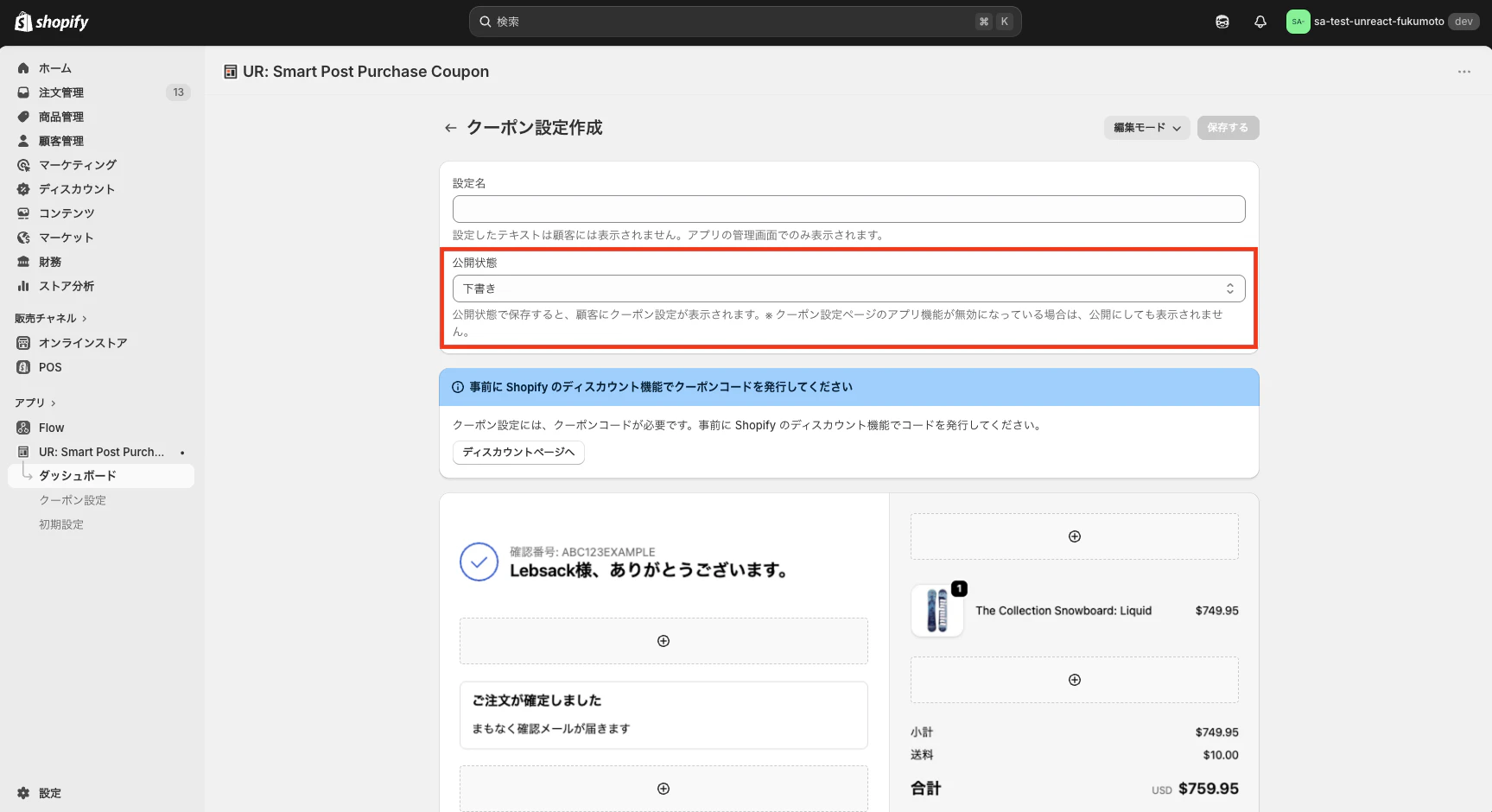Select クーポン設定 sub-item
This screenshot has width=1492, height=812.
coord(73,500)
